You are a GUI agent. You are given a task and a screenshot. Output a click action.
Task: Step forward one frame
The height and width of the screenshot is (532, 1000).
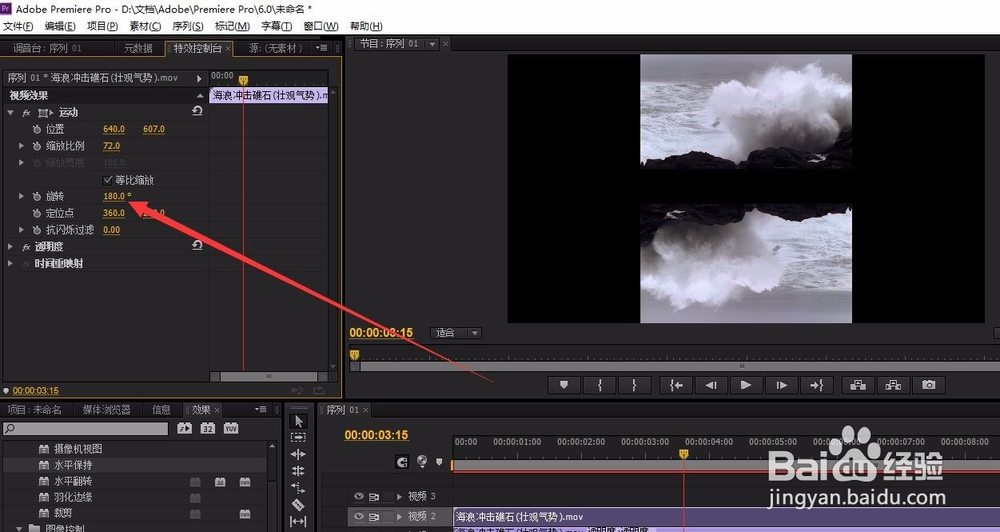click(781, 385)
